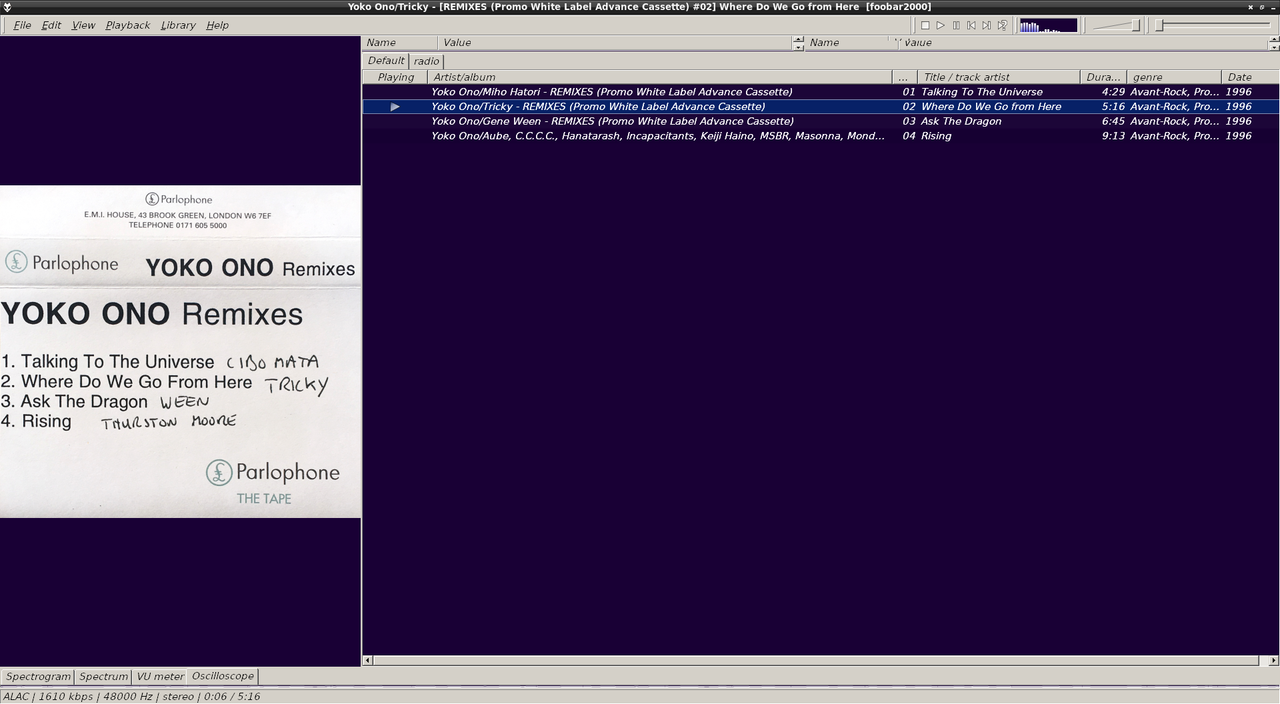
Task: Click the seek bar slider
Action: click(x=1213, y=25)
